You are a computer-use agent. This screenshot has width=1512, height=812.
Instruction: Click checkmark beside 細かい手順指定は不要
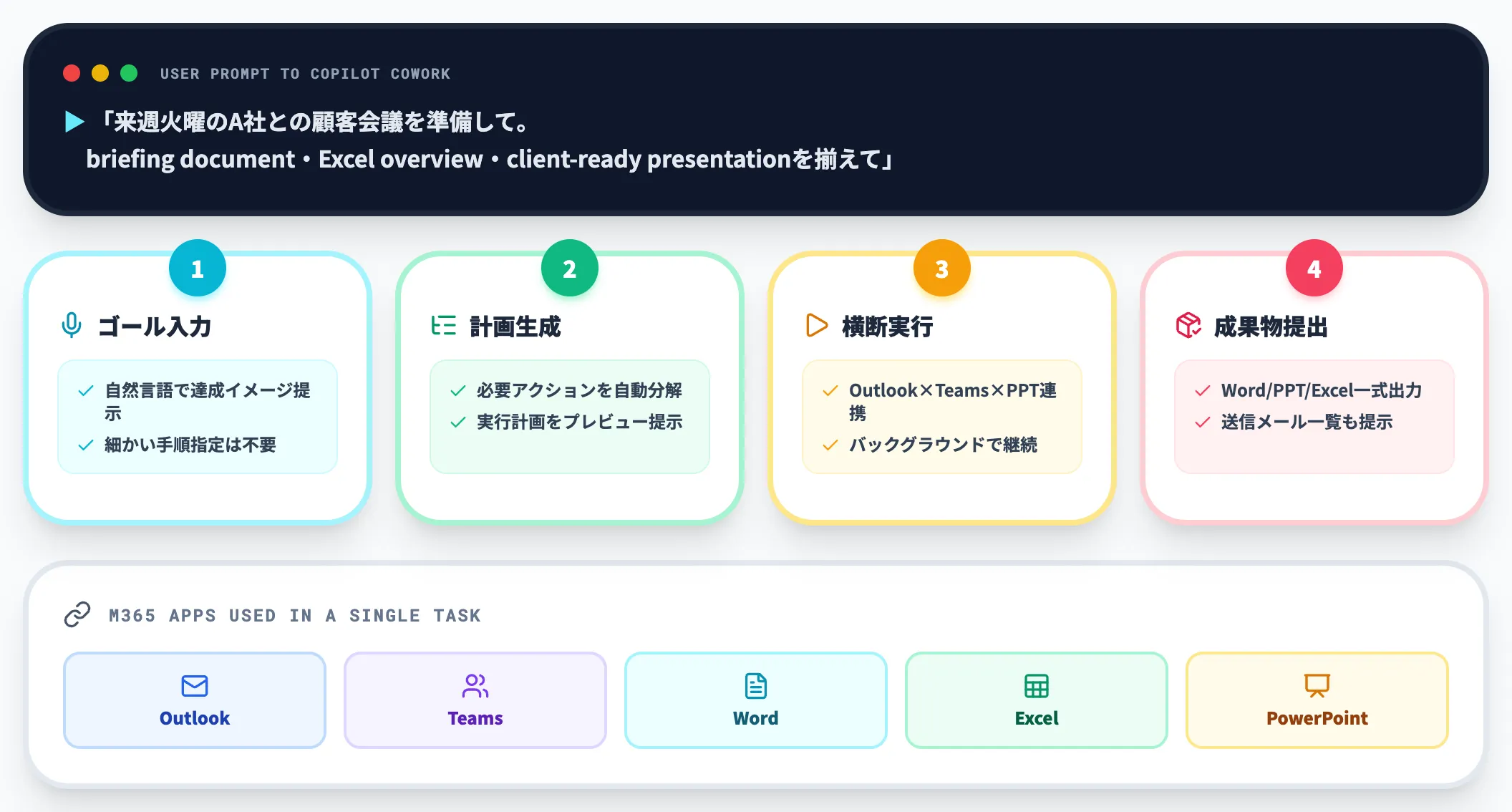pyautogui.click(x=86, y=445)
